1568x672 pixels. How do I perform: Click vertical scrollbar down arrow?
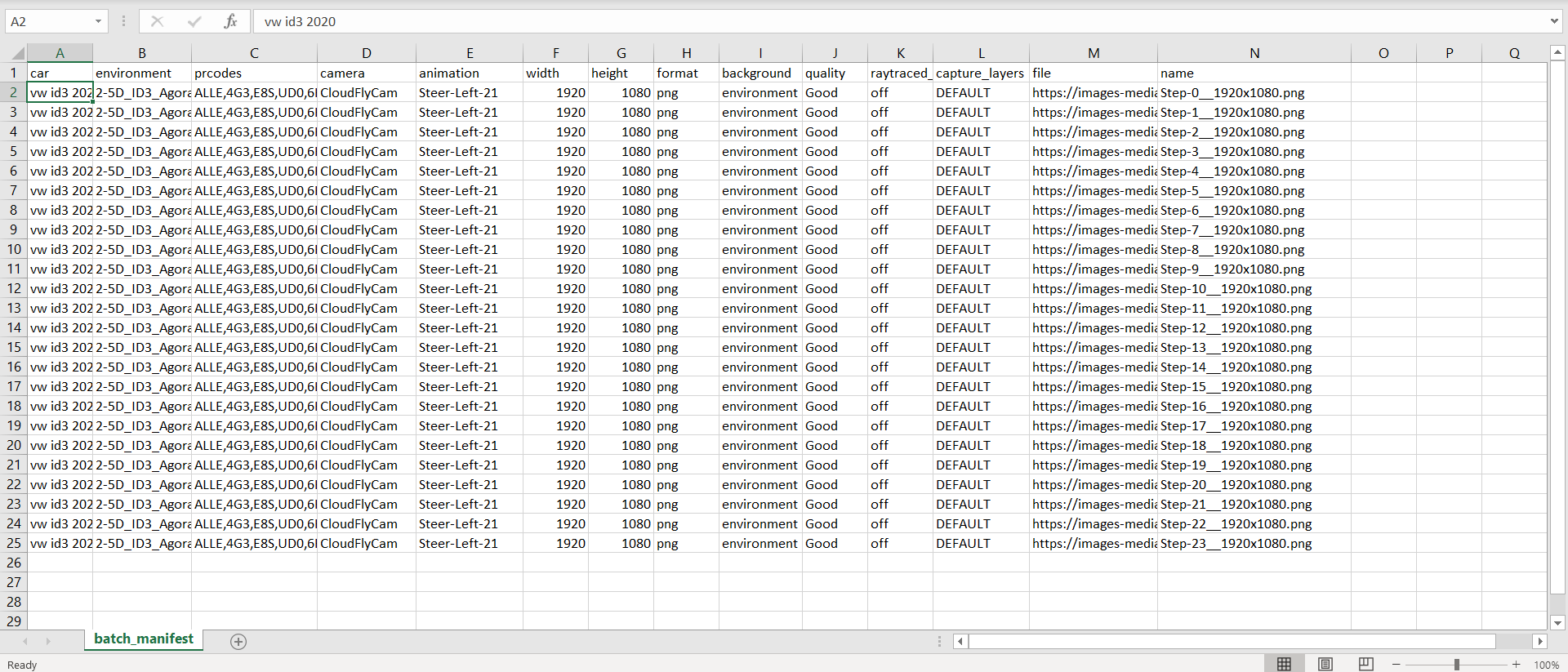[1557, 622]
